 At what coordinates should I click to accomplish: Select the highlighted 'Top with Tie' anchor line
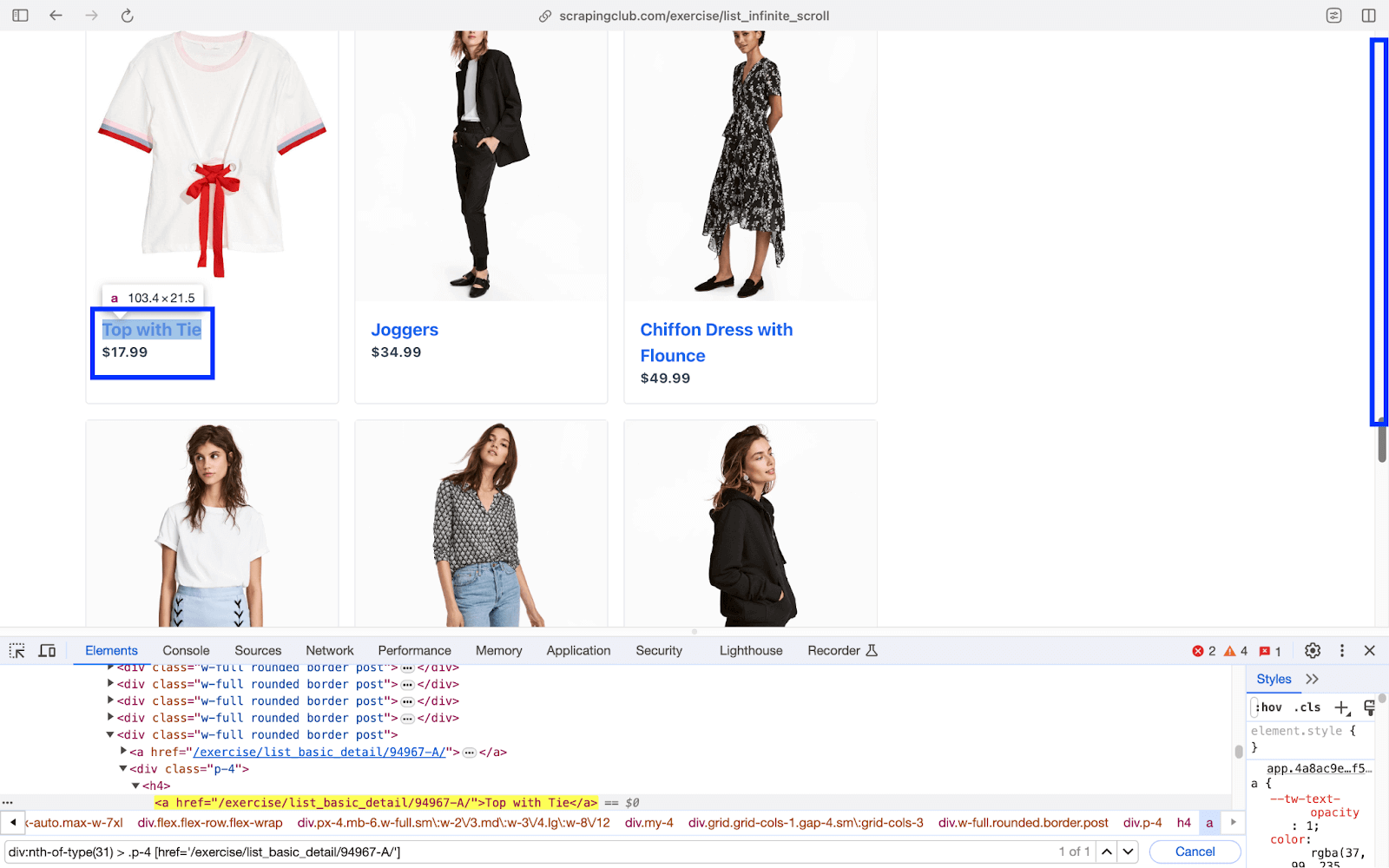click(376, 803)
